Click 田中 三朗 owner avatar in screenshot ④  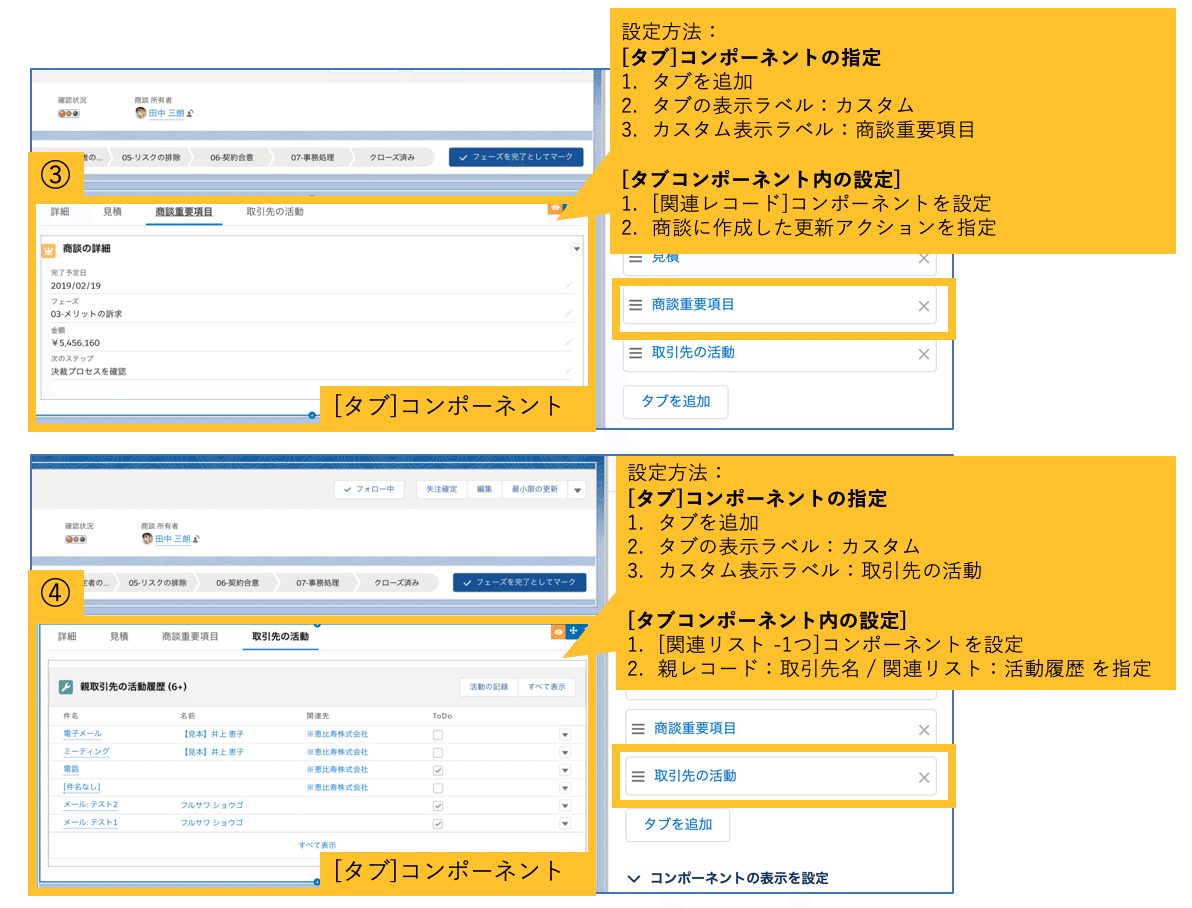pyautogui.click(x=147, y=538)
